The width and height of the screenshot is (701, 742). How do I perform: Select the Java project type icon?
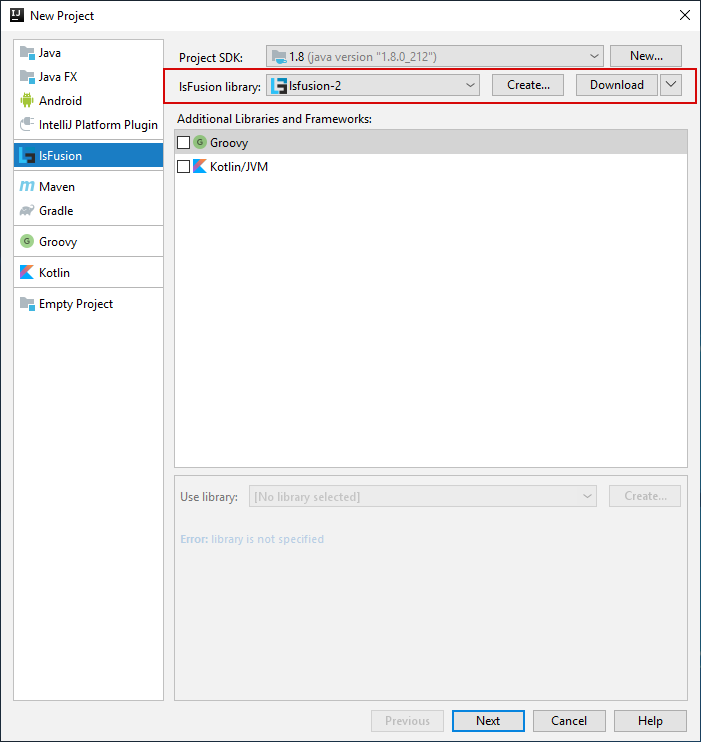point(27,52)
